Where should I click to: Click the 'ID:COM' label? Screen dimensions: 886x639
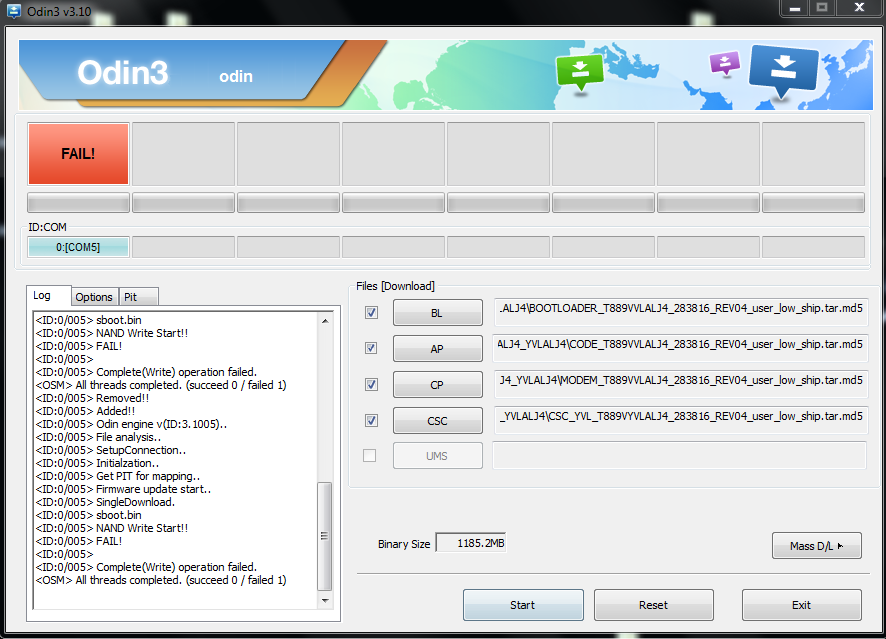[x=47, y=227]
